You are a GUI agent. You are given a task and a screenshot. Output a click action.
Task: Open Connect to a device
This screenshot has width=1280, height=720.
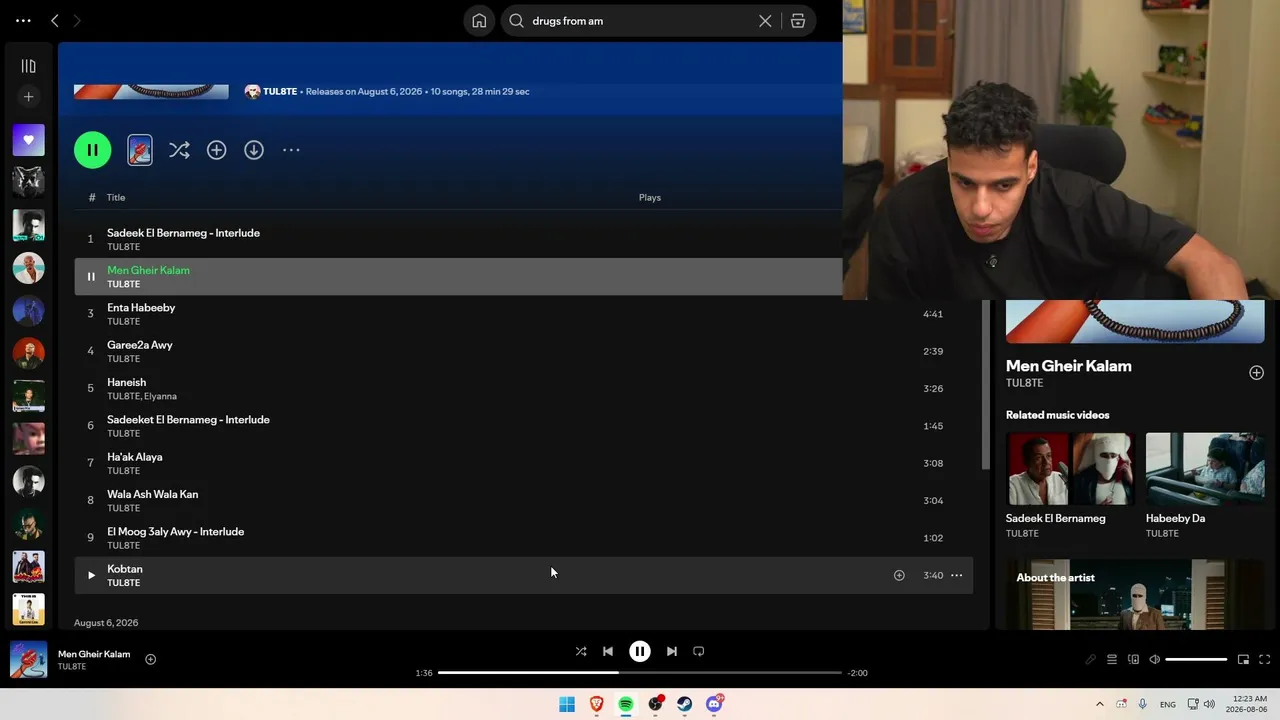pos(1134,660)
